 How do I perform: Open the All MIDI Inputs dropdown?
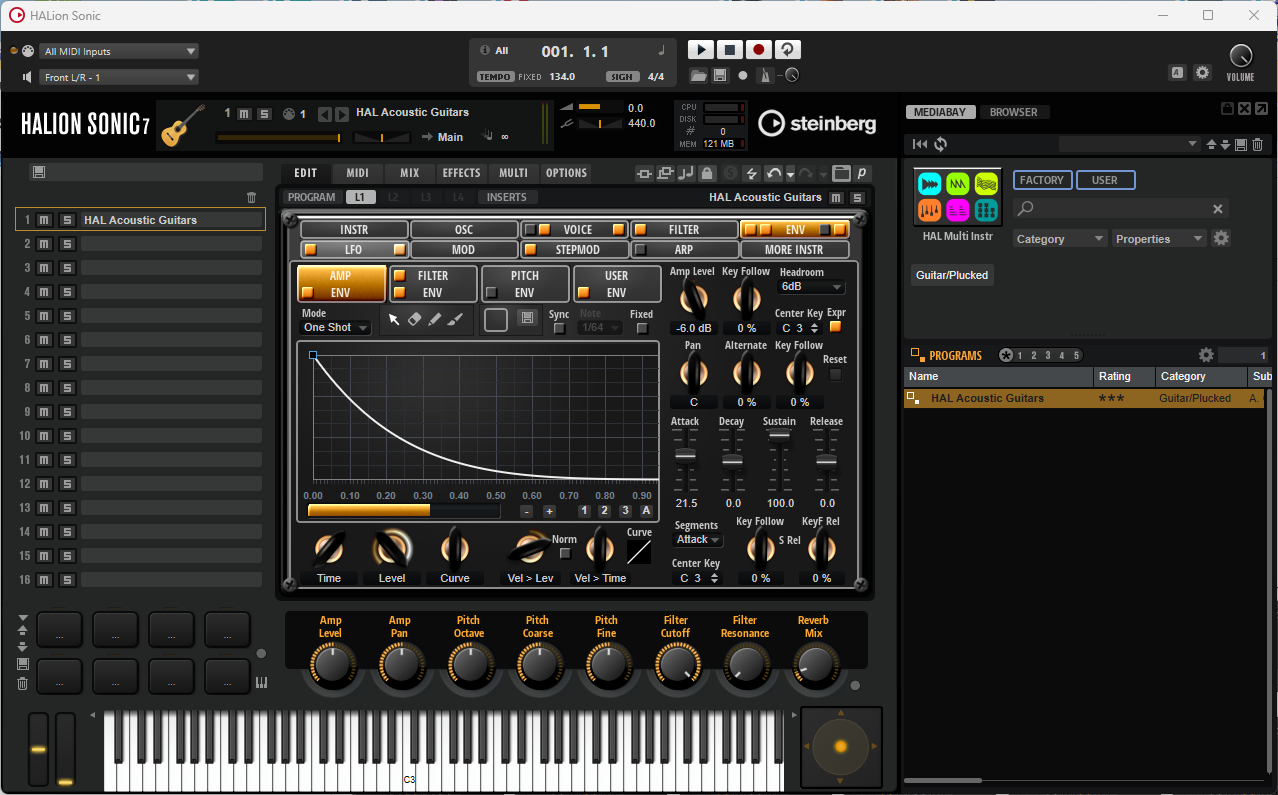(119, 51)
